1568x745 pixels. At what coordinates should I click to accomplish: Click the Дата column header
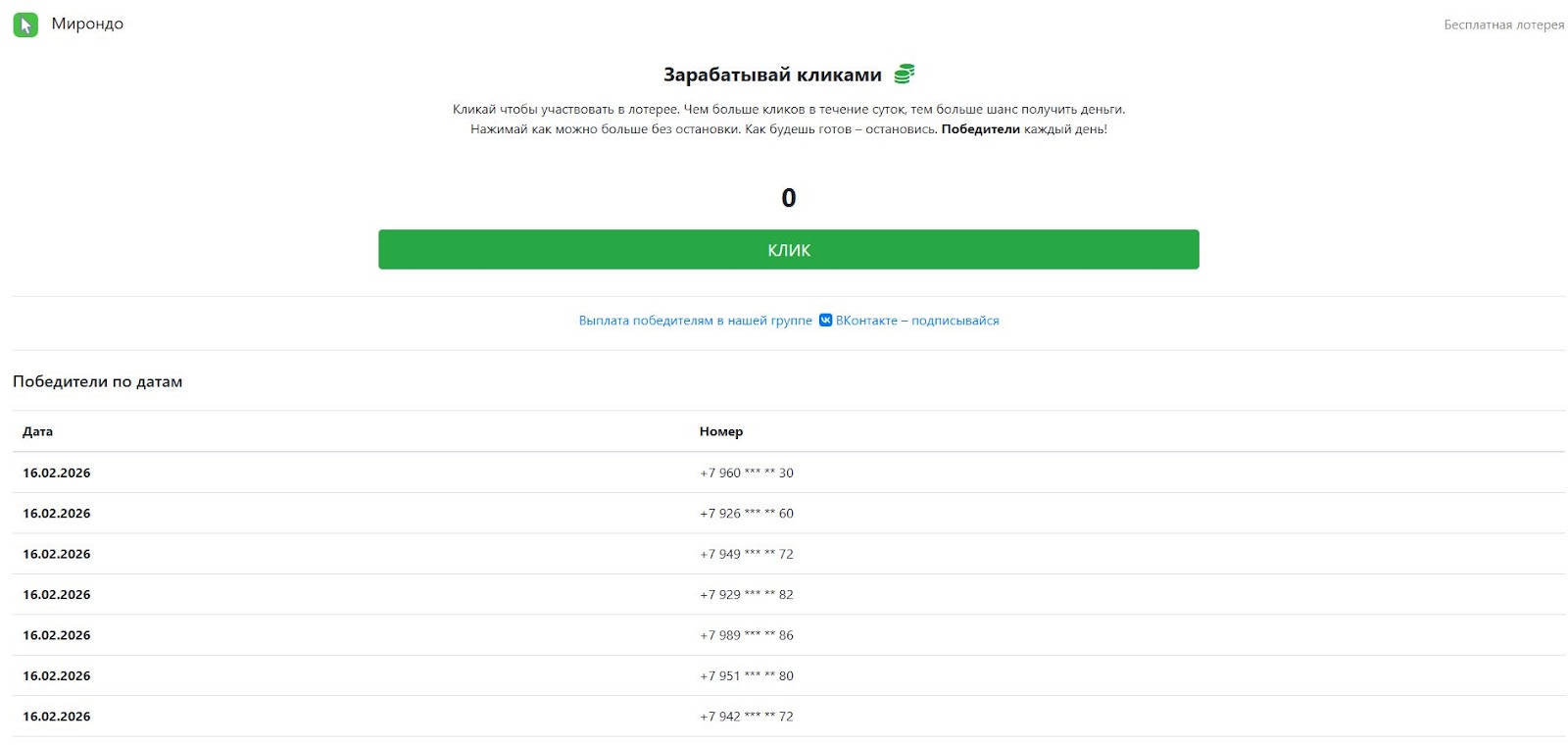(x=38, y=431)
